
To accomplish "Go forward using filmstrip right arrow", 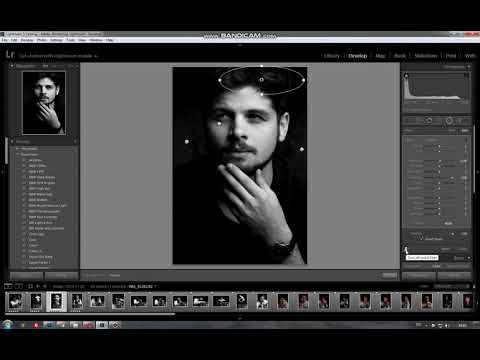I will pos(45,286).
